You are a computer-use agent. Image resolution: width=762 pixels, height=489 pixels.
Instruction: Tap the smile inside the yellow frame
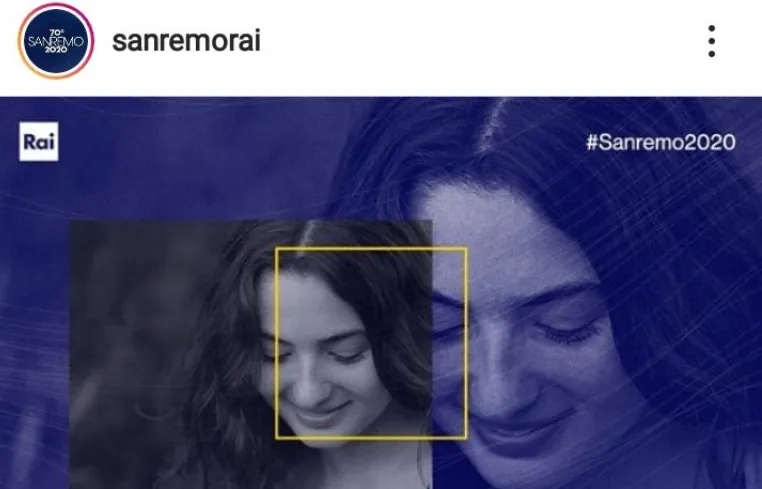[323, 413]
